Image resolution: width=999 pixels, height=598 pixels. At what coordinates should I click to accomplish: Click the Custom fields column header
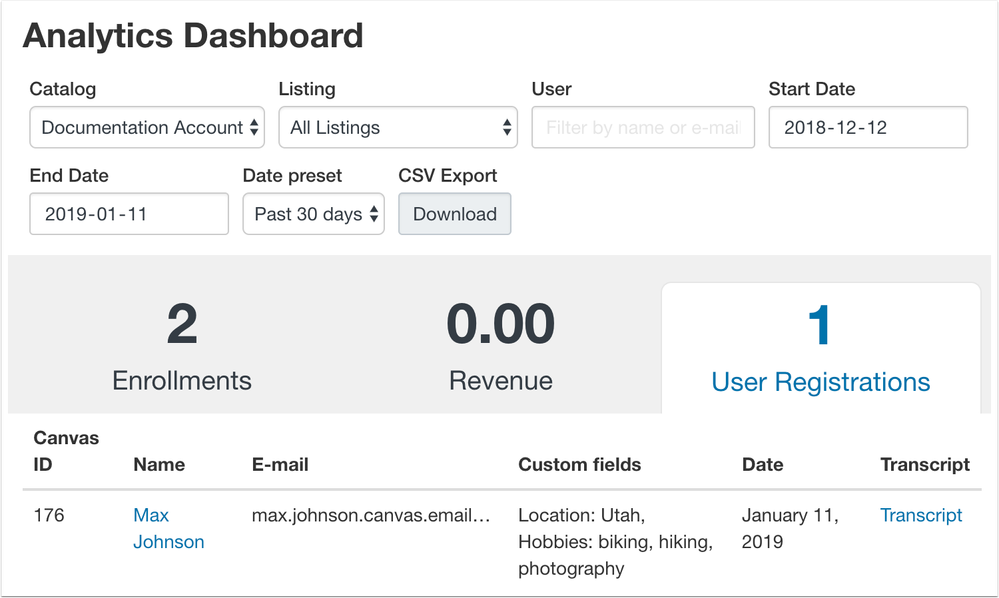579,464
